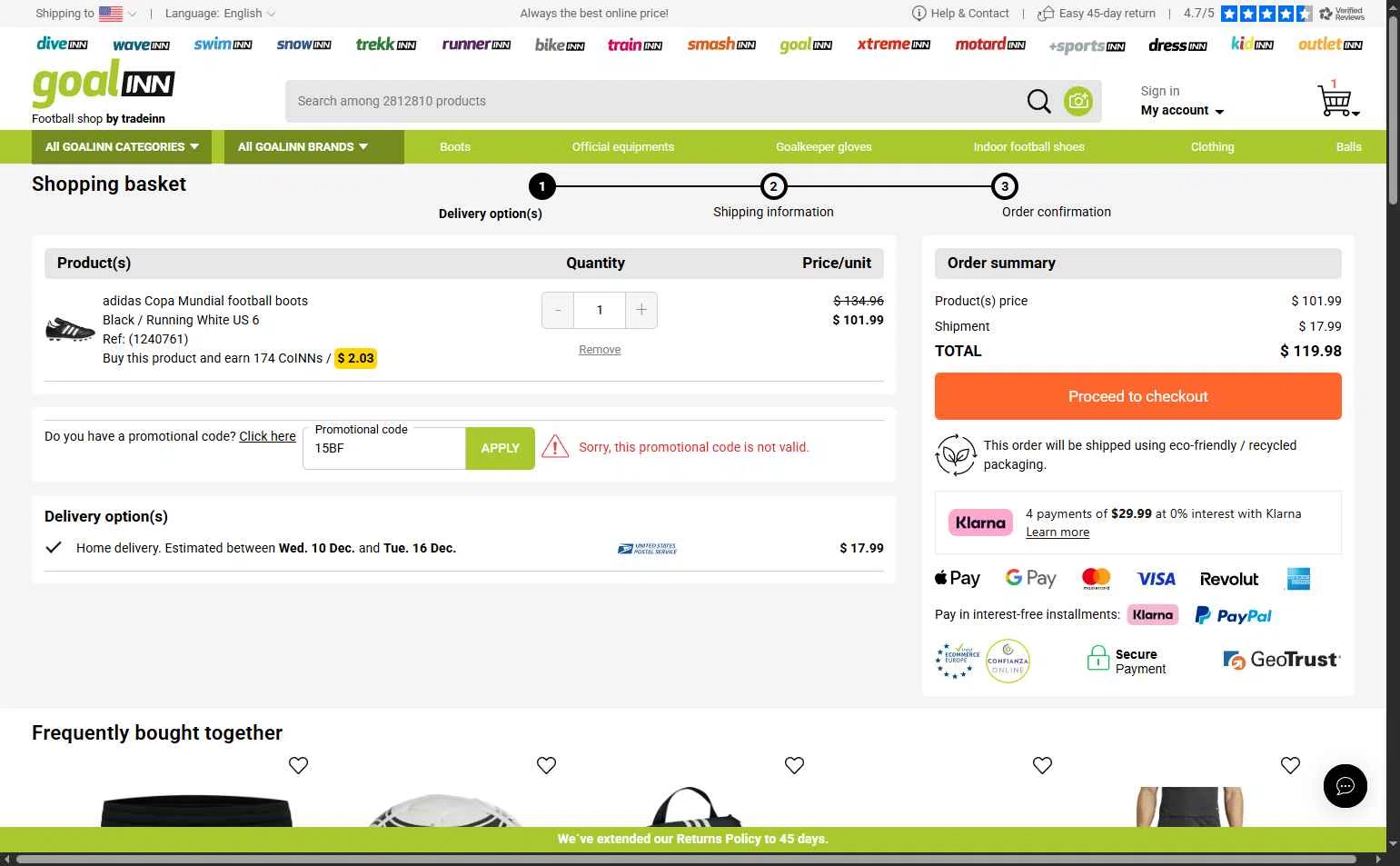Click the GeoTrust security badge
Image resolution: width=1400 pixels, height=866 pixels.
coord(1282,660)
